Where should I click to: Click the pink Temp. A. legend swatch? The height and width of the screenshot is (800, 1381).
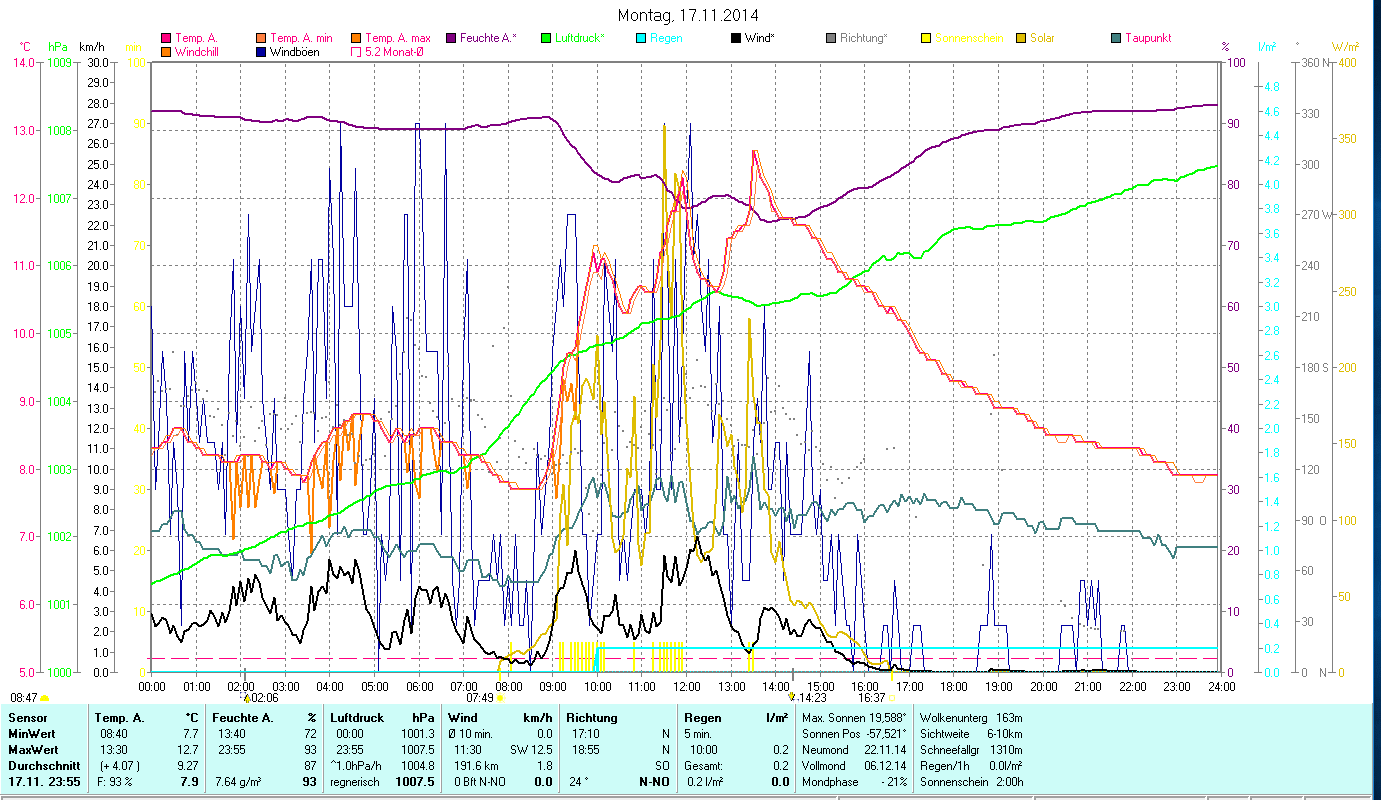tap(166, 38)
